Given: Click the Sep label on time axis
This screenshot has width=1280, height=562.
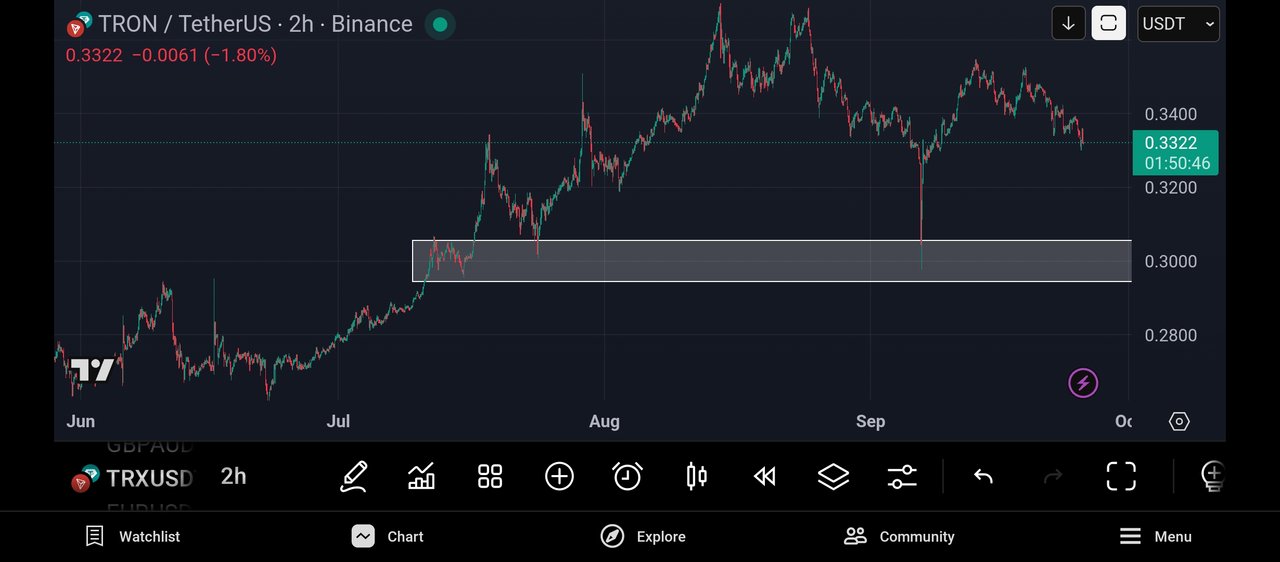Looking at the screenshot, I should coord(870,422).
